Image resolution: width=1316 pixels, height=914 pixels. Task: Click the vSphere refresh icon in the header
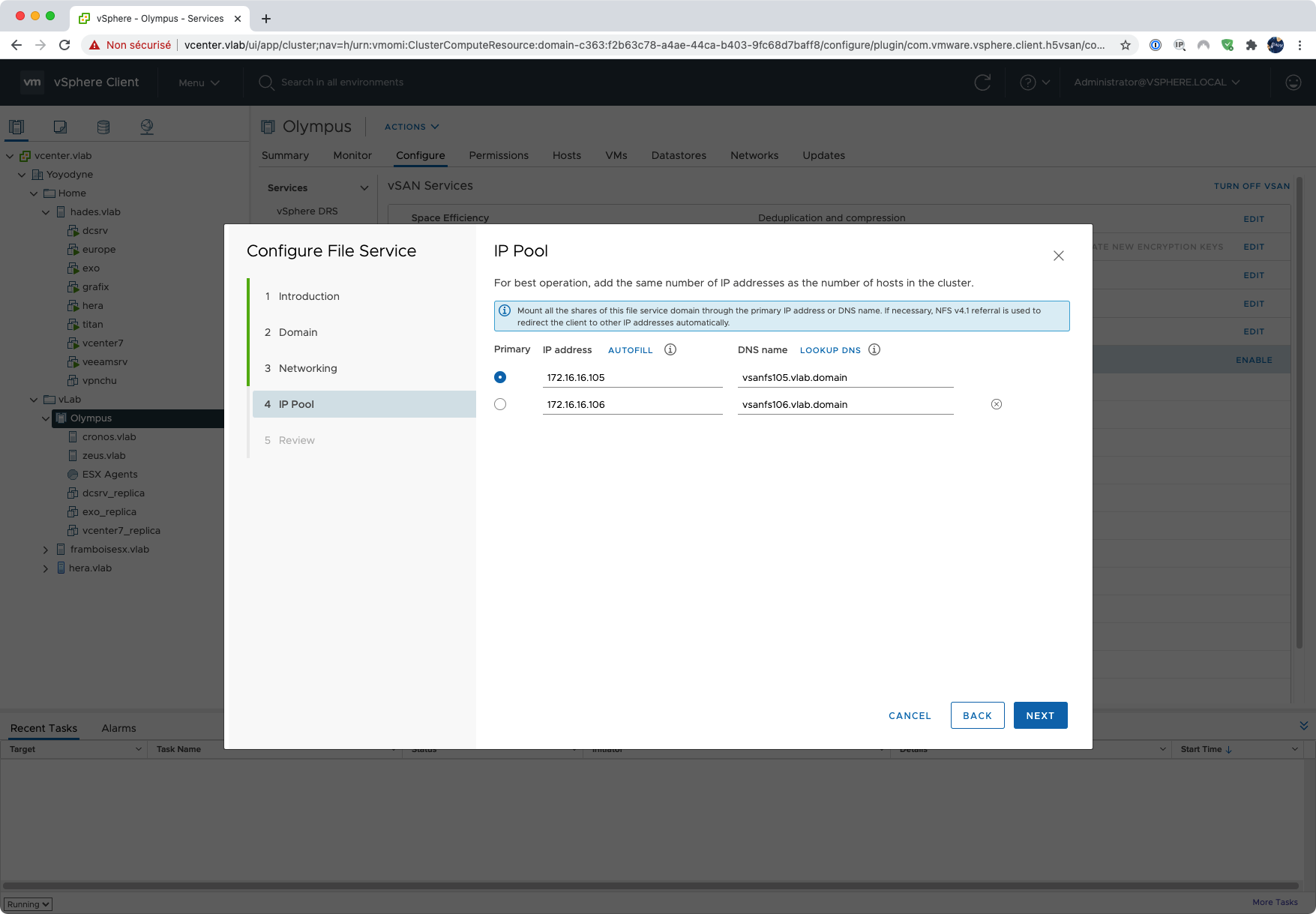click(982, 82)
